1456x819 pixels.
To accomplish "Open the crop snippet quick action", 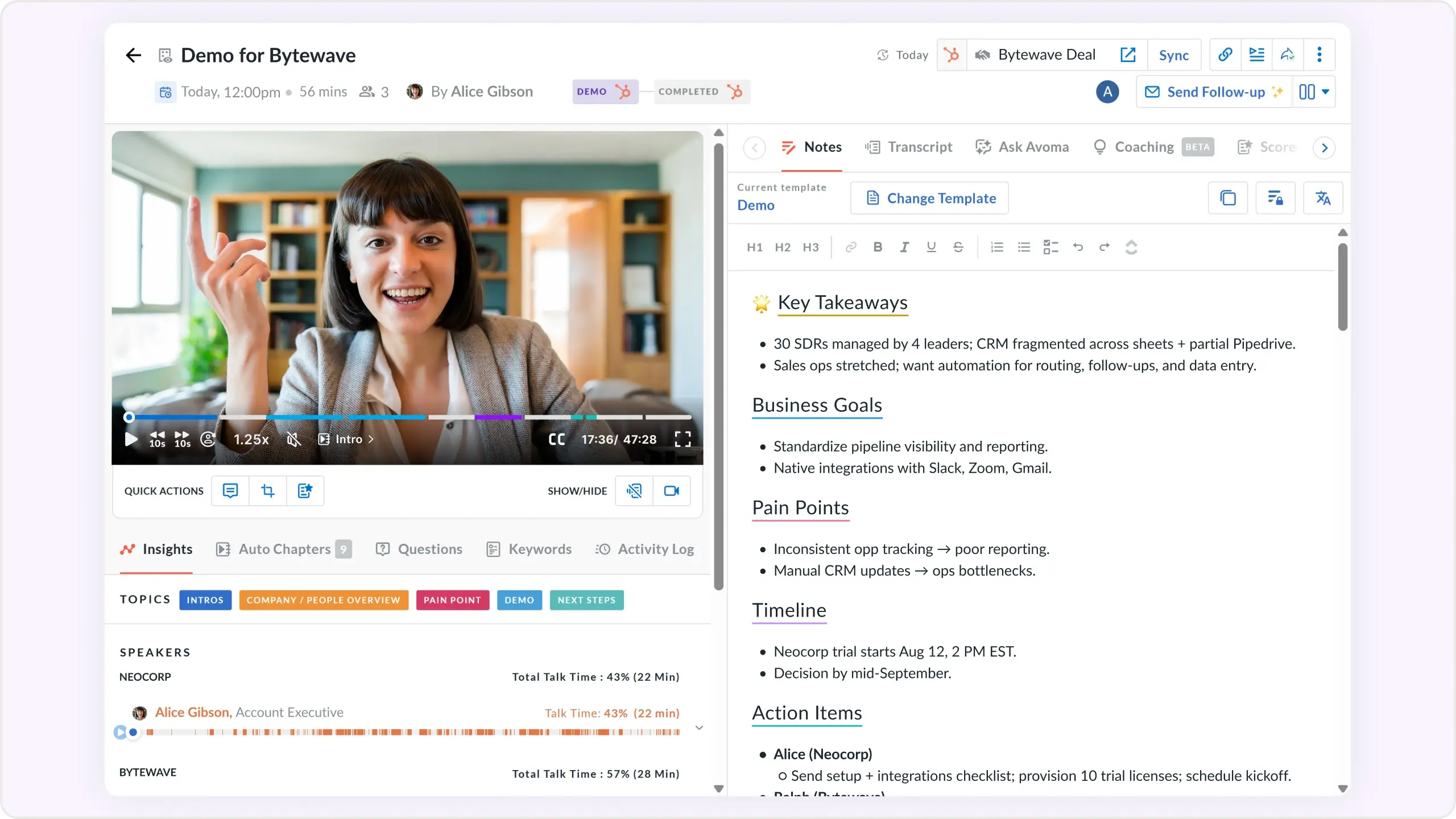I will (267, 490).
